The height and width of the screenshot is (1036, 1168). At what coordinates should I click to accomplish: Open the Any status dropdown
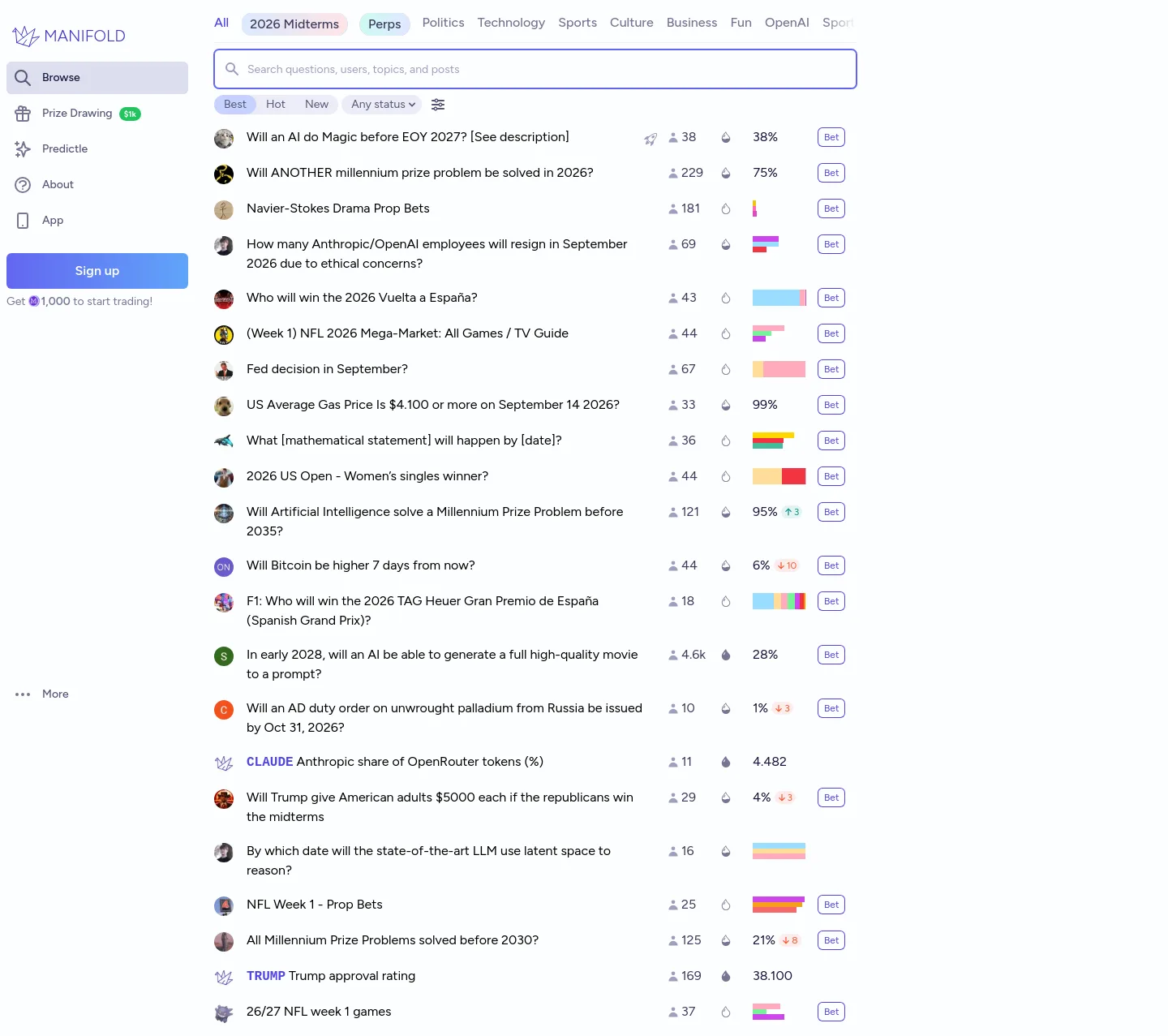click(x=383, y=105)
